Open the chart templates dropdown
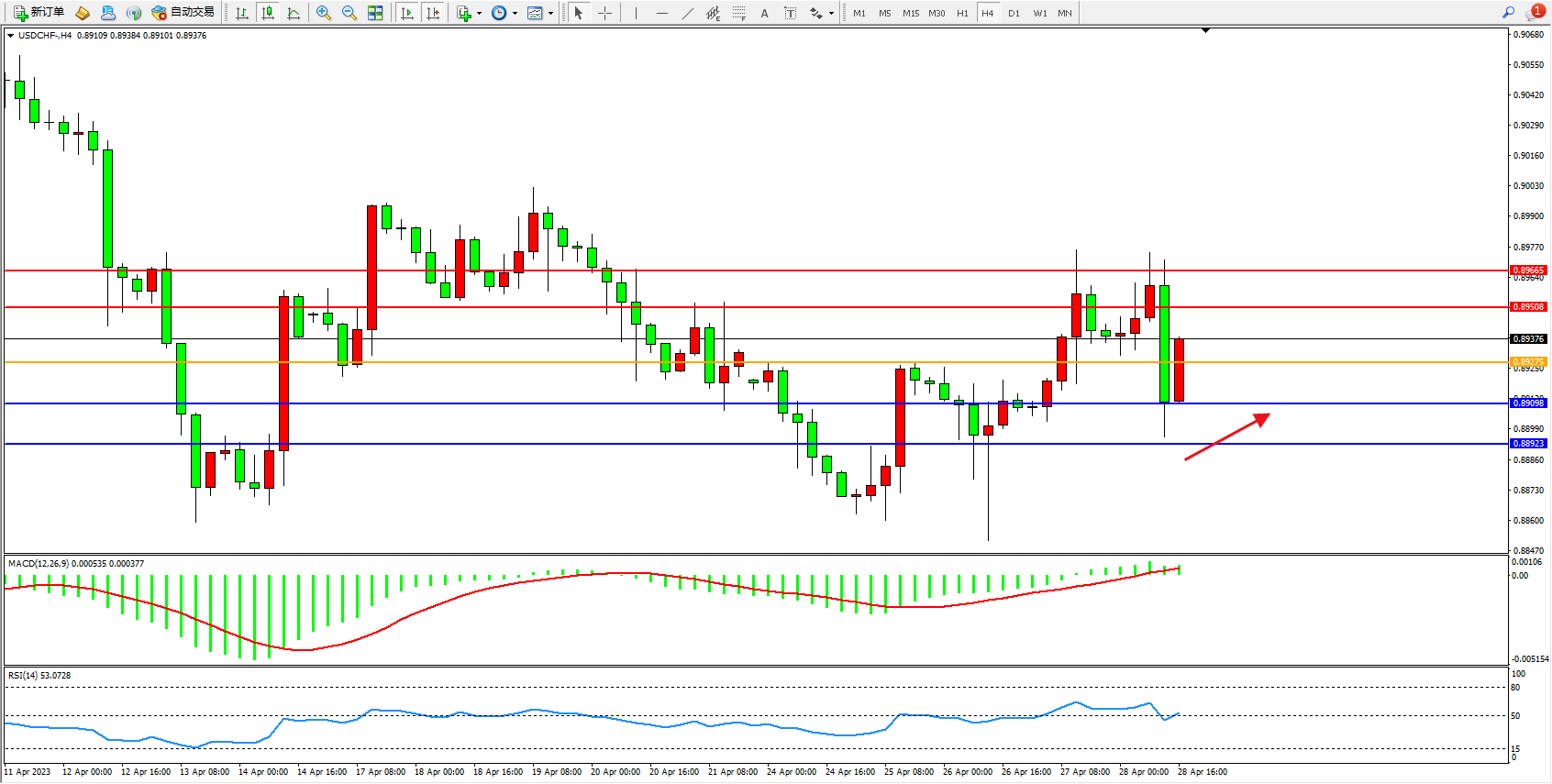The width and height of the screenshot is (1552, 784). coord(550,13)
